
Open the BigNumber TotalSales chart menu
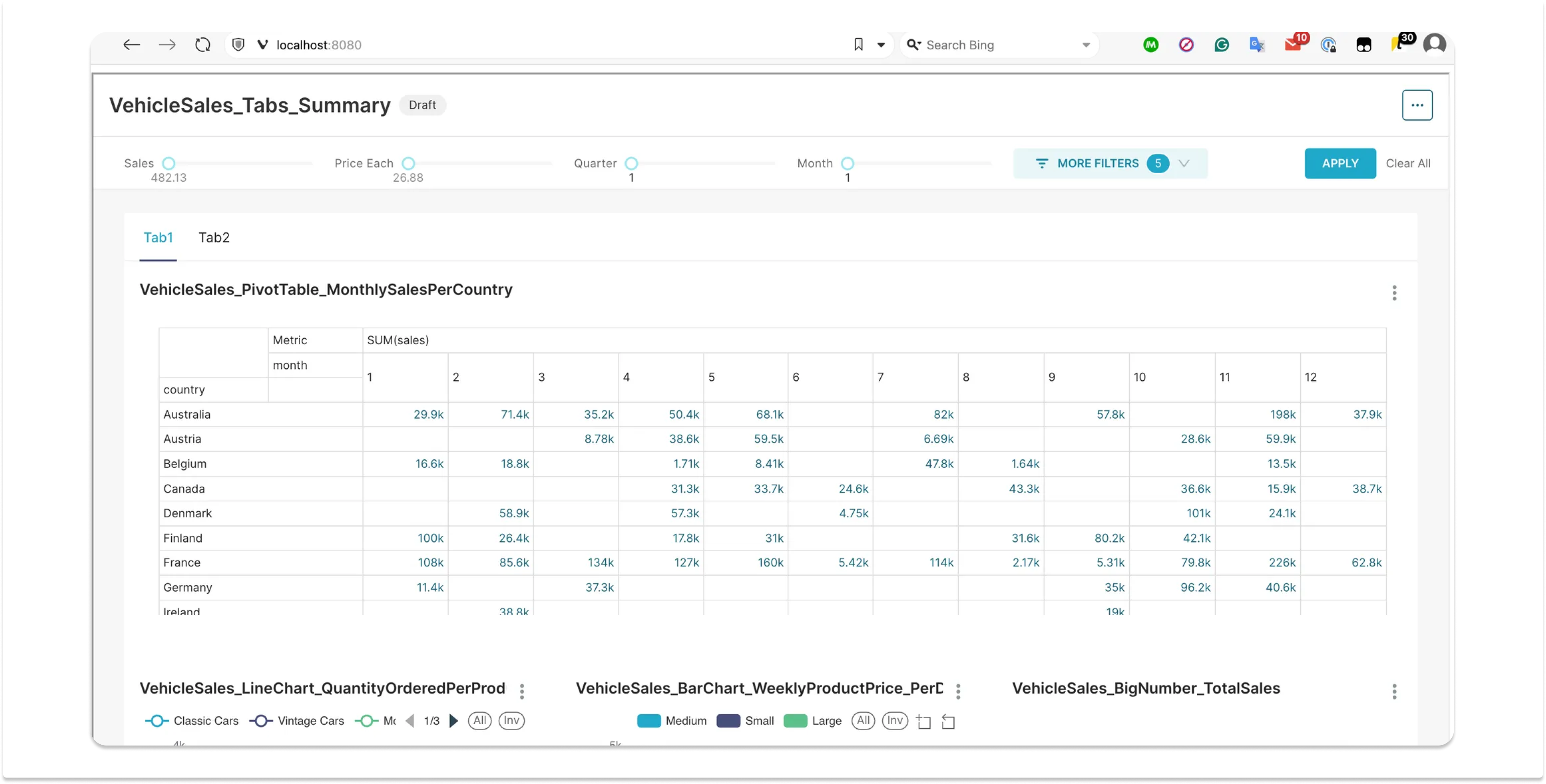1394,691
